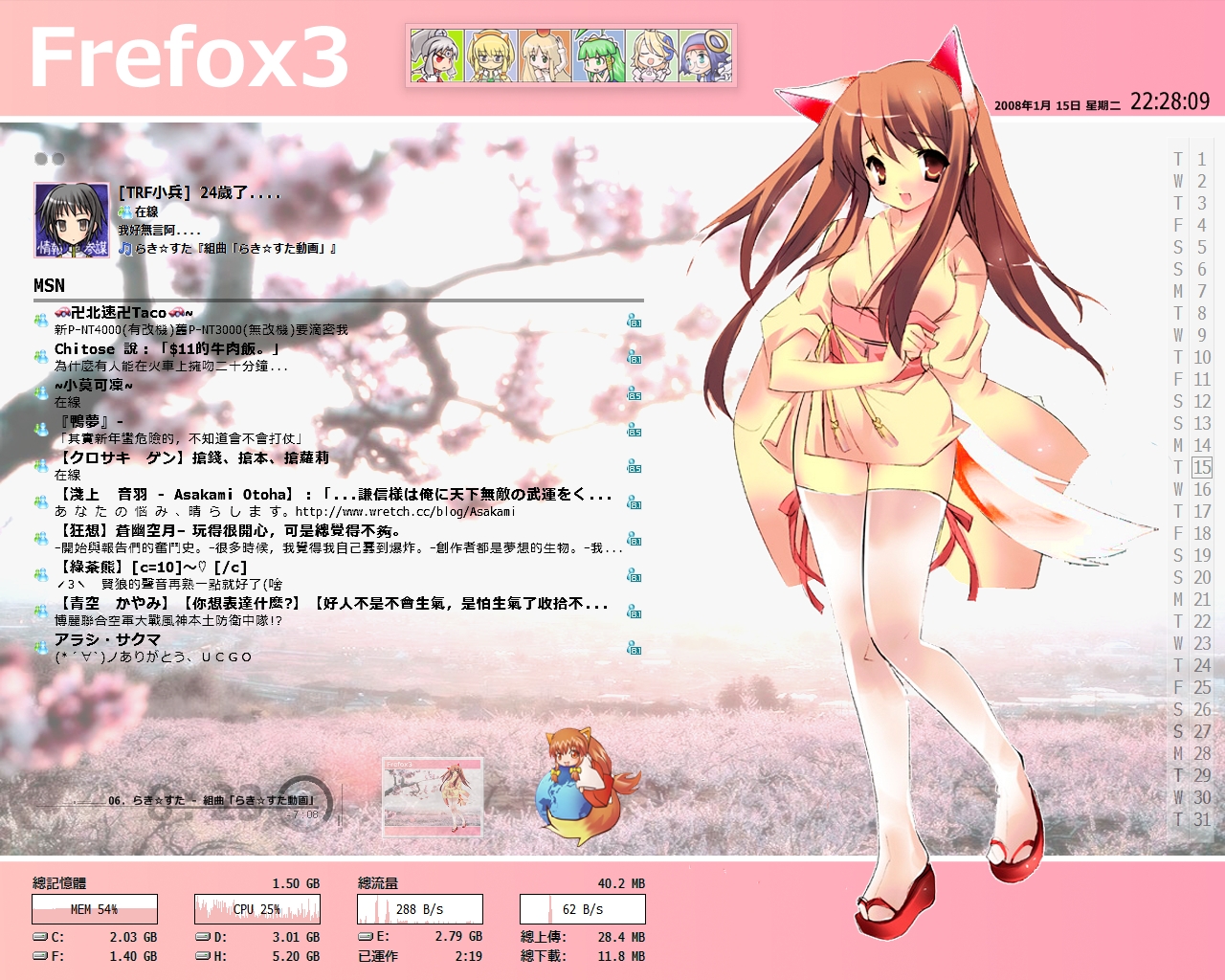Click the 62 B/s network graph
This screenshot has height=980, width=1225.
pos(583,909)
